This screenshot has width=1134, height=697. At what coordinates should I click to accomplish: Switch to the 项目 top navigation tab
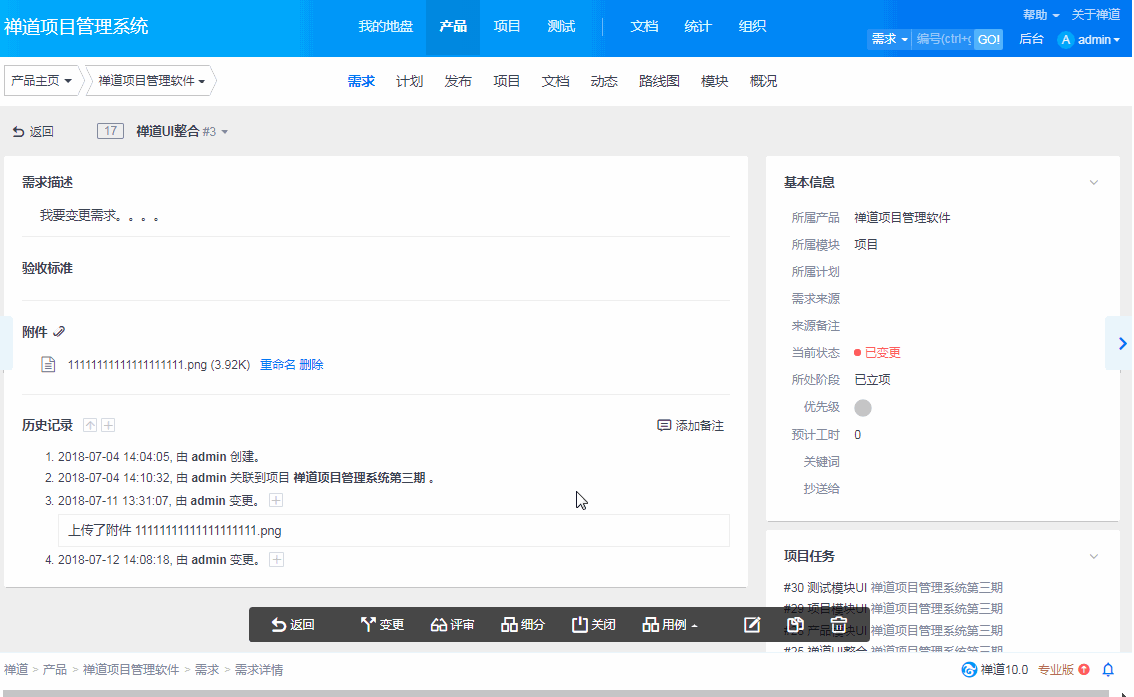tap(507, 27)
